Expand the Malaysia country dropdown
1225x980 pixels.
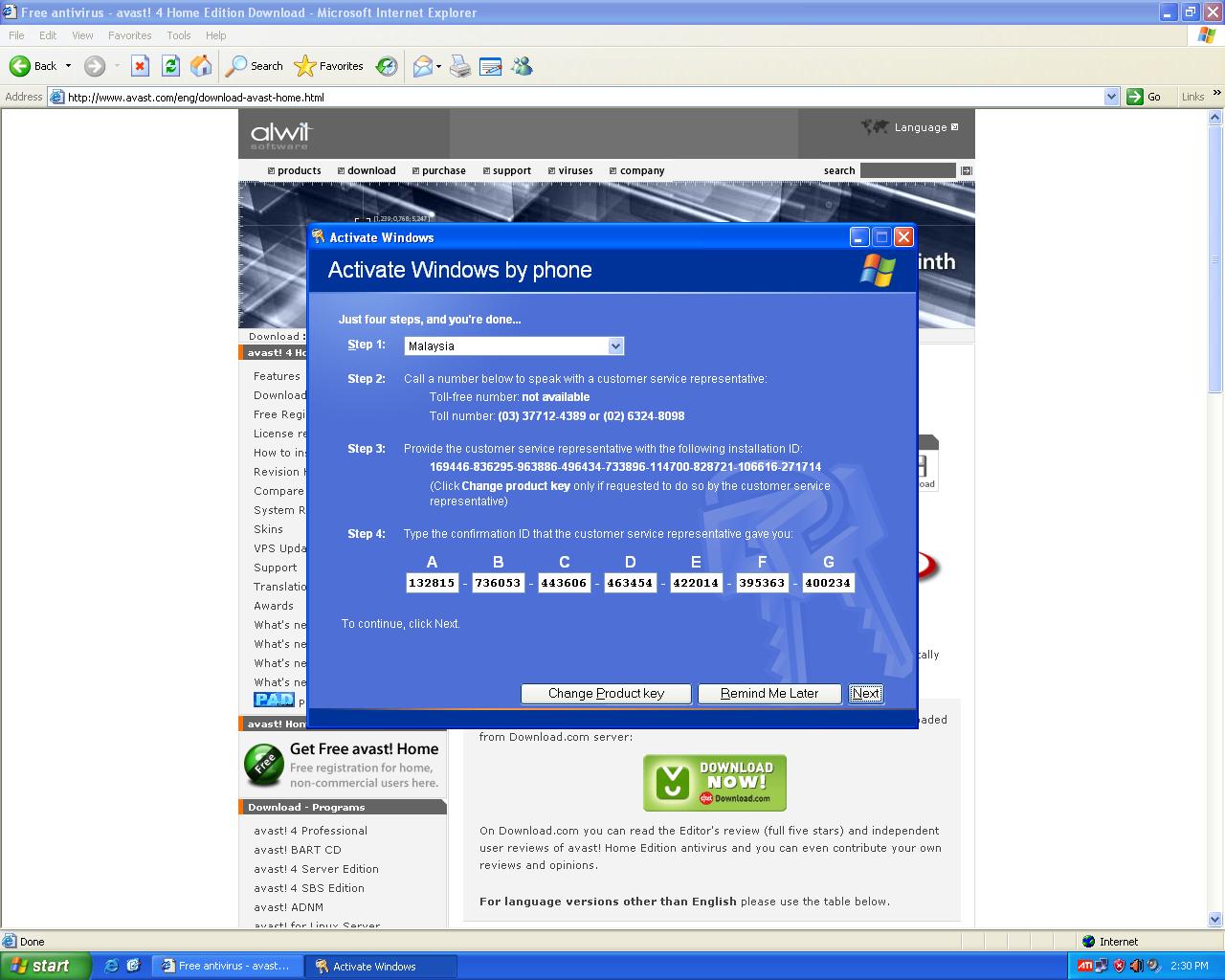point(615,346)
